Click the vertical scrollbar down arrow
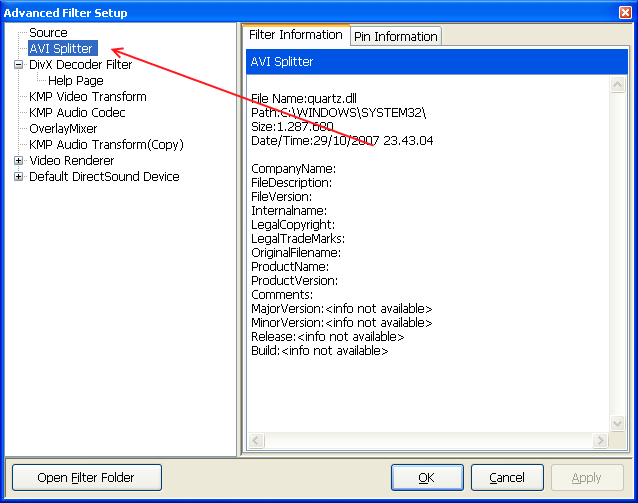This screenshot has width=638, height=503. tap(617, 423)
